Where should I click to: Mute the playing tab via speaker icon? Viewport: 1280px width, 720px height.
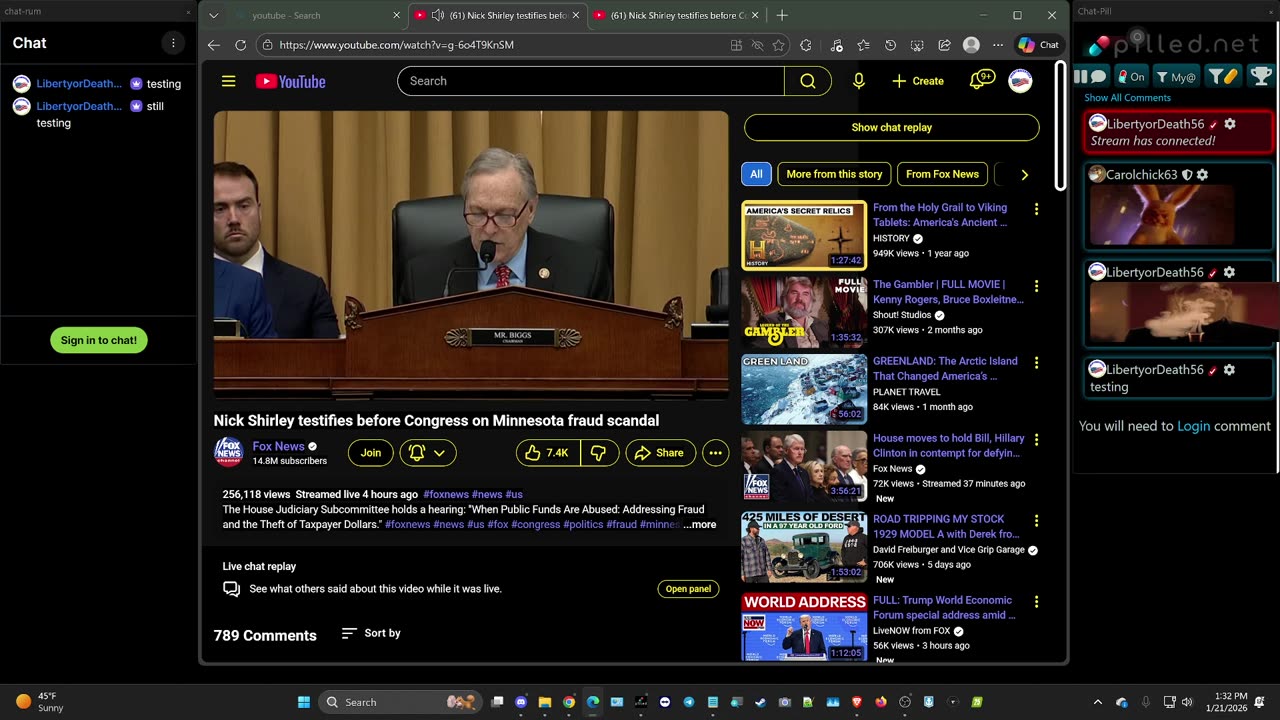tap(438, 16)
